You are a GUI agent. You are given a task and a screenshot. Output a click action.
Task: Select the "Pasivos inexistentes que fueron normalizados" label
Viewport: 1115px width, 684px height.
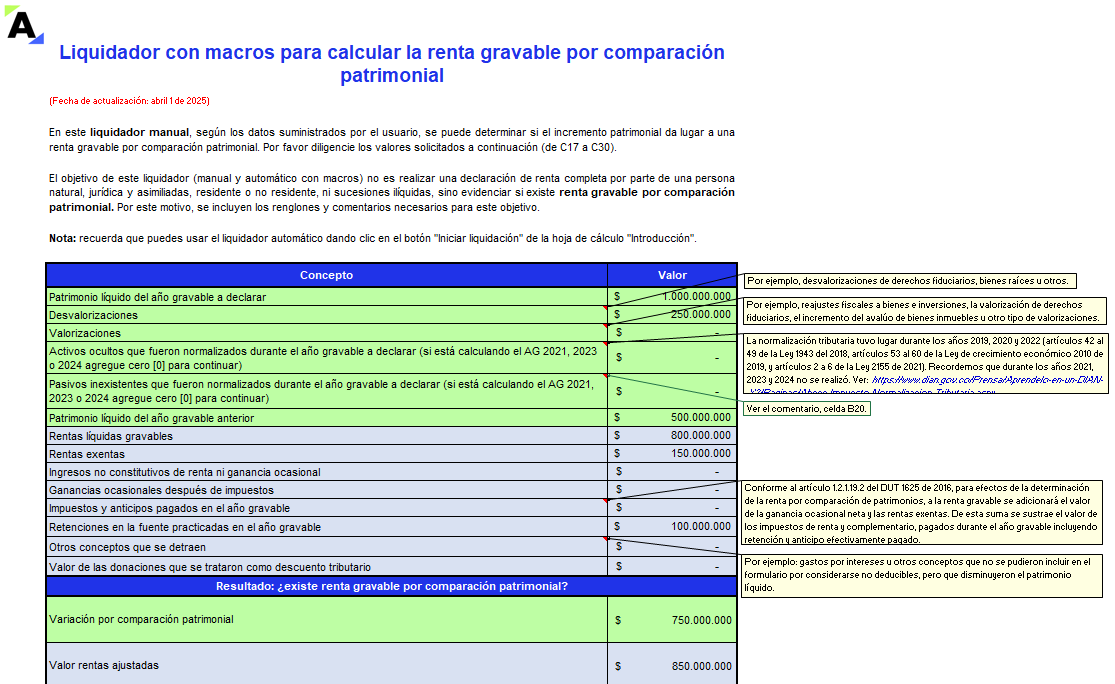click(326, 391)
